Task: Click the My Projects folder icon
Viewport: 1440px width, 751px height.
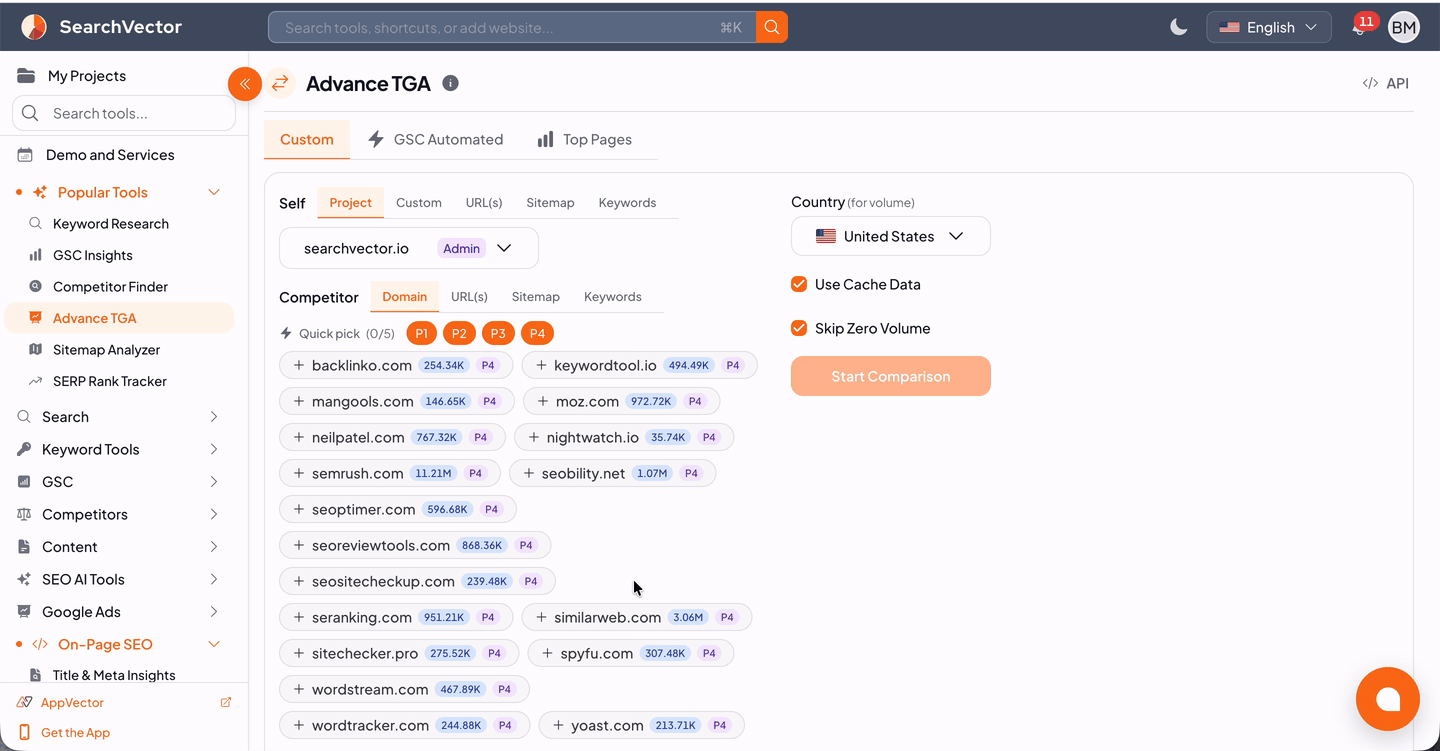Action: point(26,76)
